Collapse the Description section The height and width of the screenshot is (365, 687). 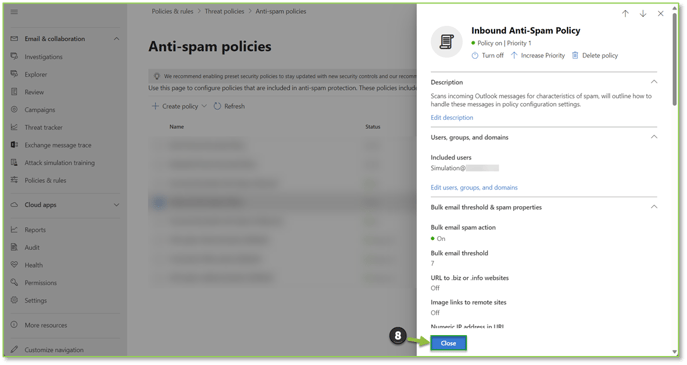pyautogui.click(x=654, y=82)
